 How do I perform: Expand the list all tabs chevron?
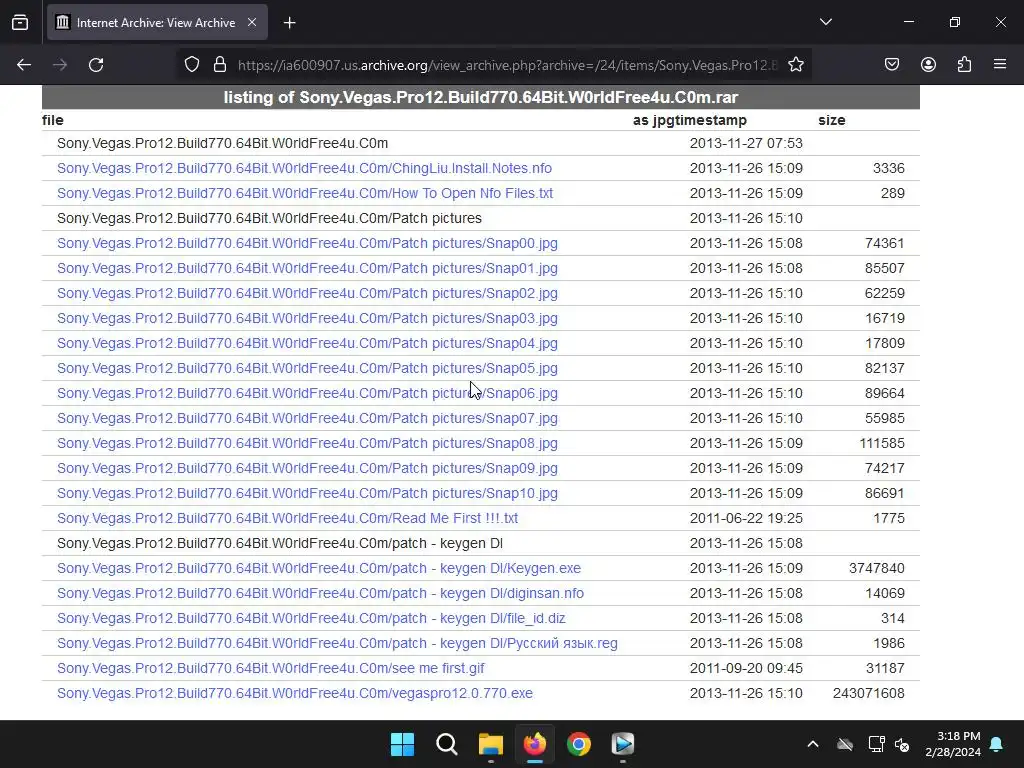(825, 22)
